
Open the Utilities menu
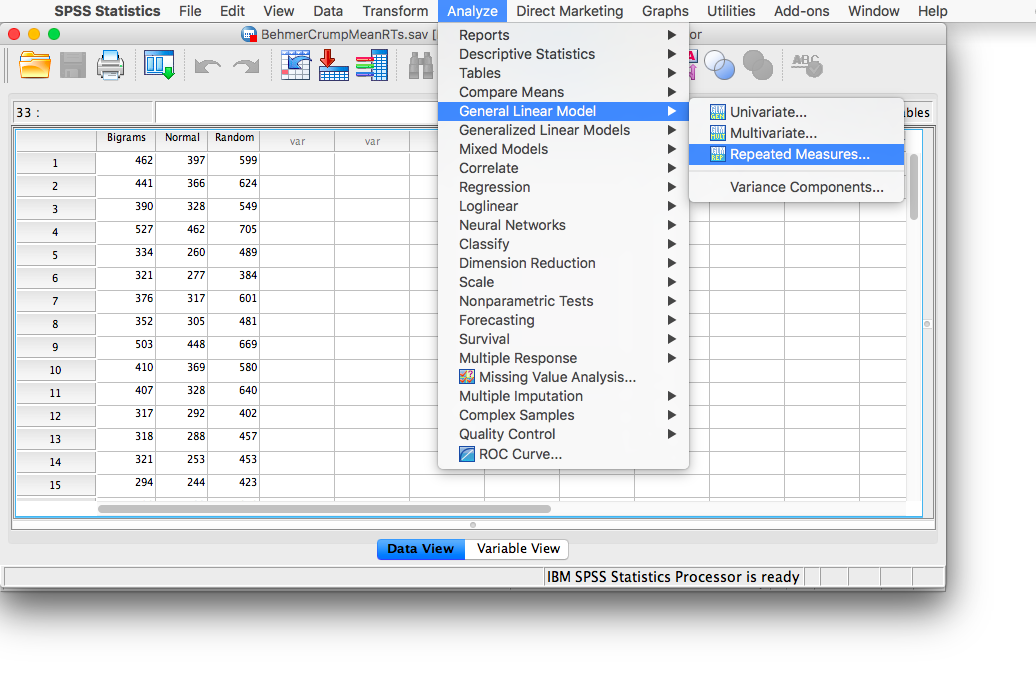point(731,11)
